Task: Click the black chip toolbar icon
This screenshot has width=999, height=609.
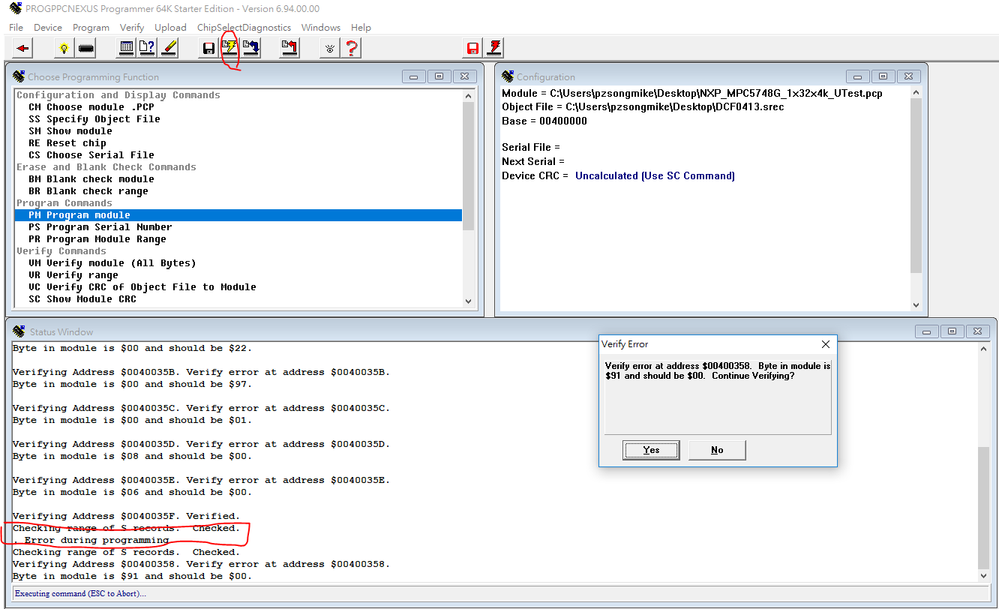Action: coord(86,48)
